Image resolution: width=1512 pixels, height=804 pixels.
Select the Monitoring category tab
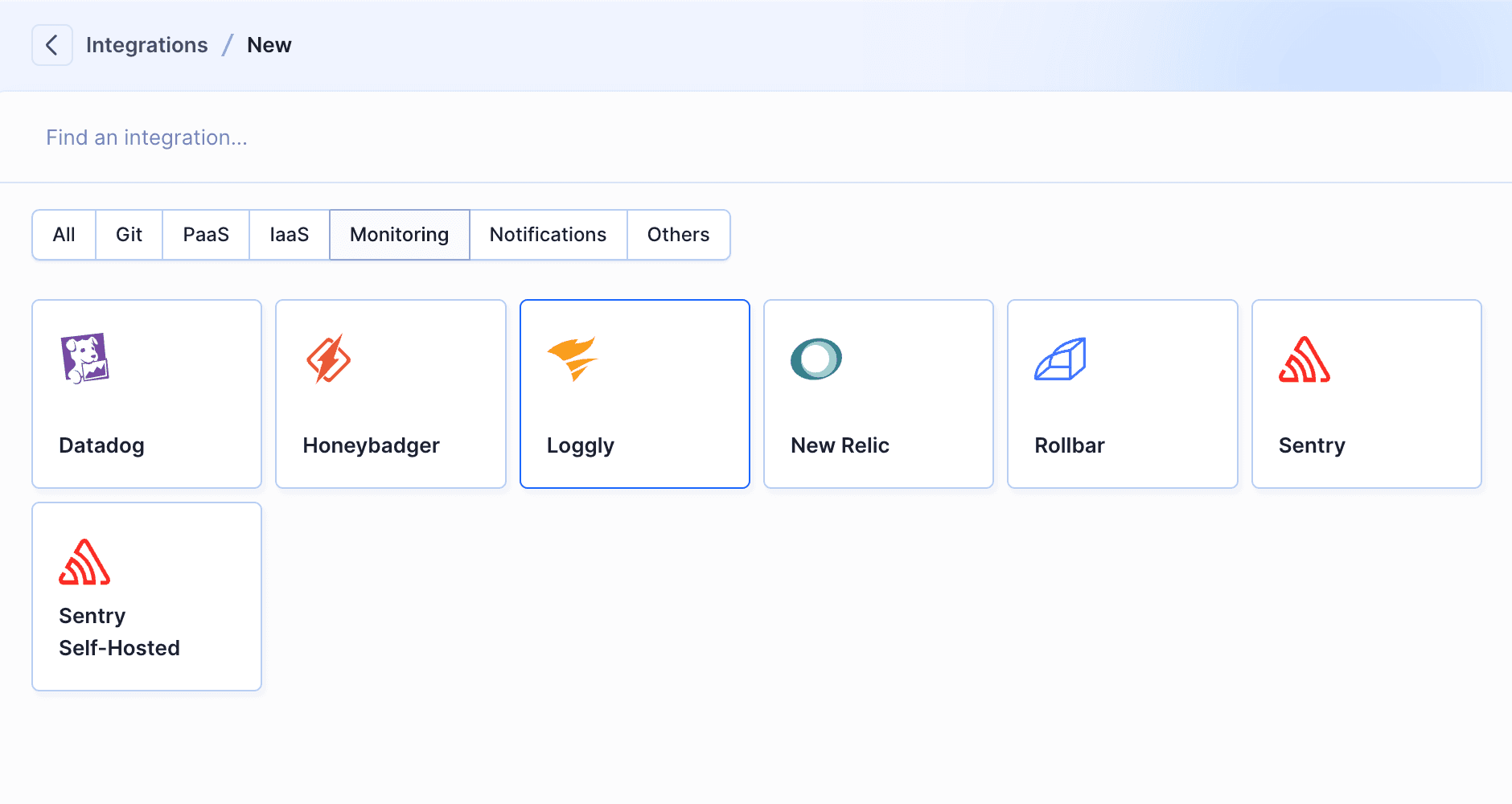(400, 235)
